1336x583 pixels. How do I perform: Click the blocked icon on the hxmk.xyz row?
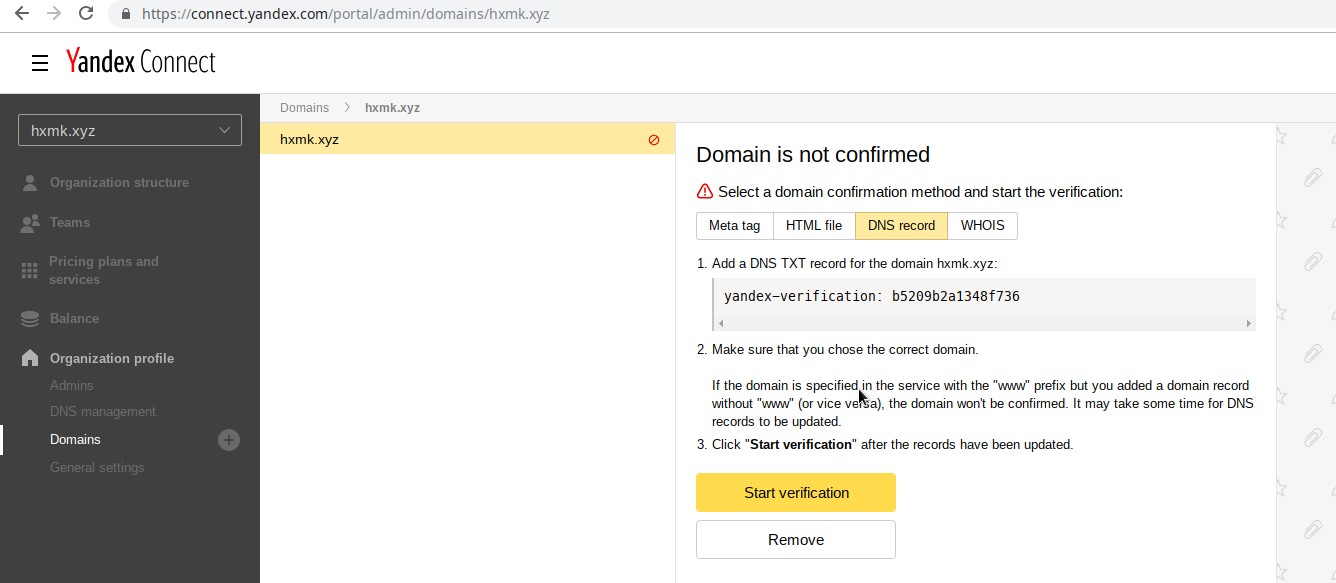tap(654, 139)
